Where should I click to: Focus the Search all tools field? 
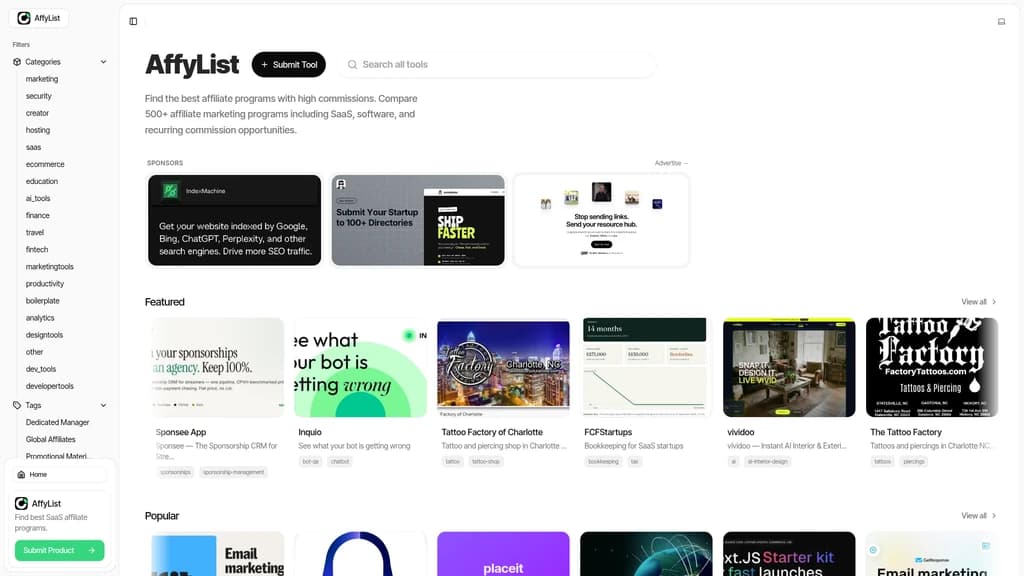[498, 65]
